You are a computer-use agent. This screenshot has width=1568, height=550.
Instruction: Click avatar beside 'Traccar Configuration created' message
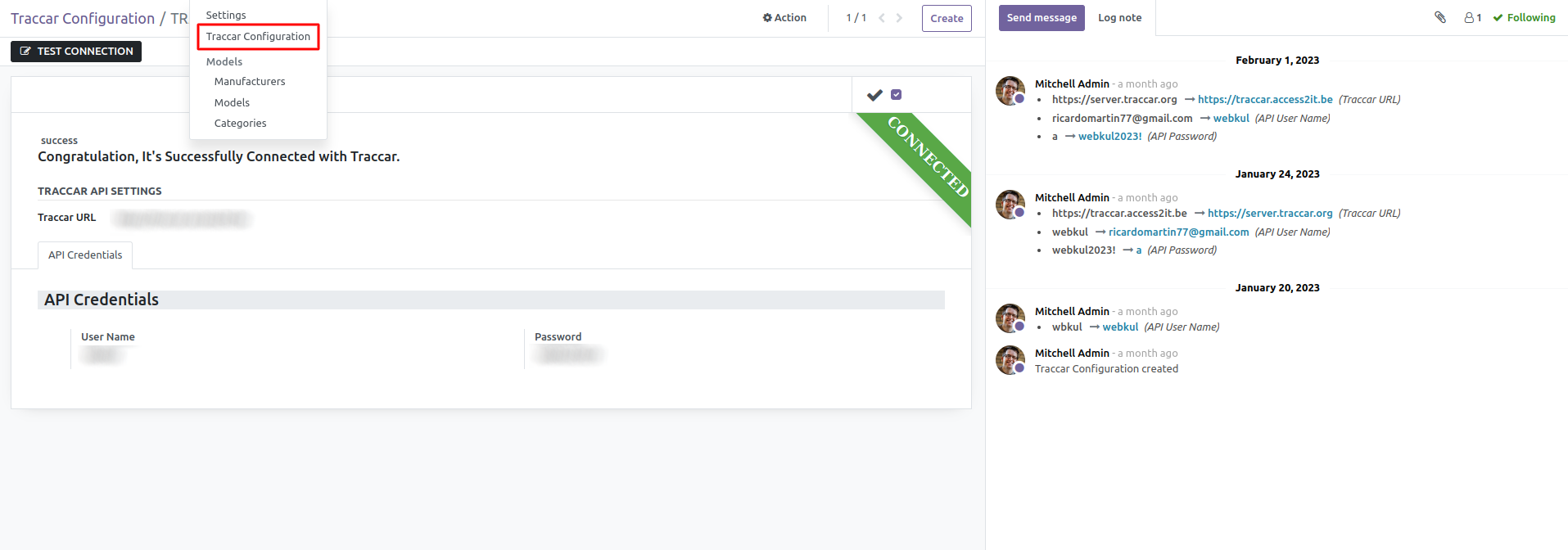point(1010,360)
